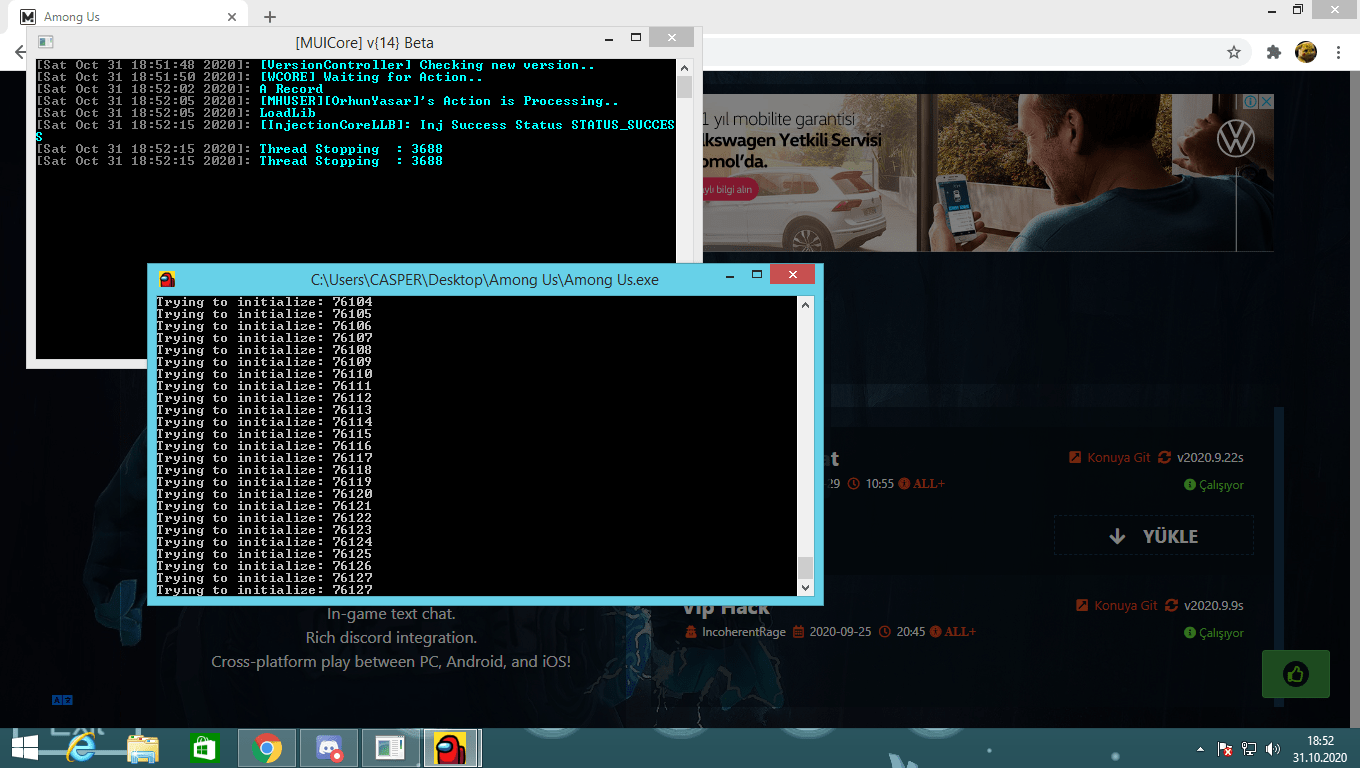Click the MUICore v{14} Beta title bar
This screenshot has height=768, width=1360.
pyautogui.click(x=364, y=42)
